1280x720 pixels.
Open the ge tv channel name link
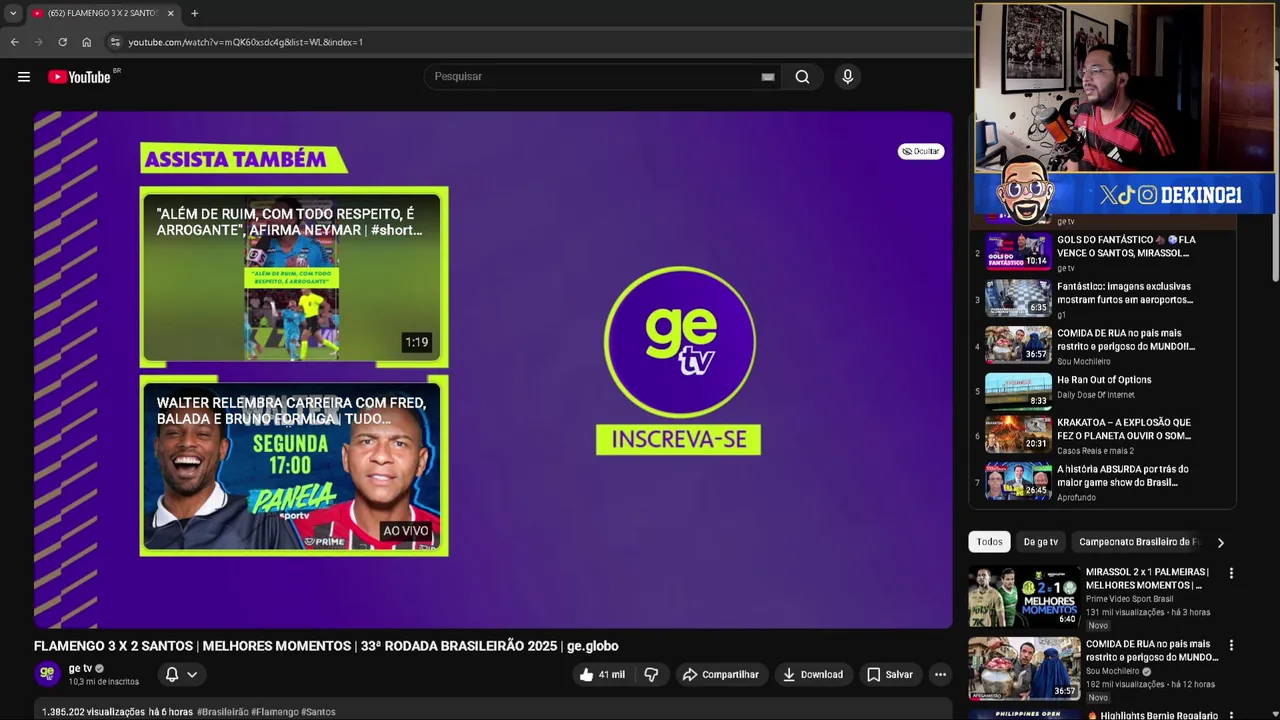(x=80, y=668)
